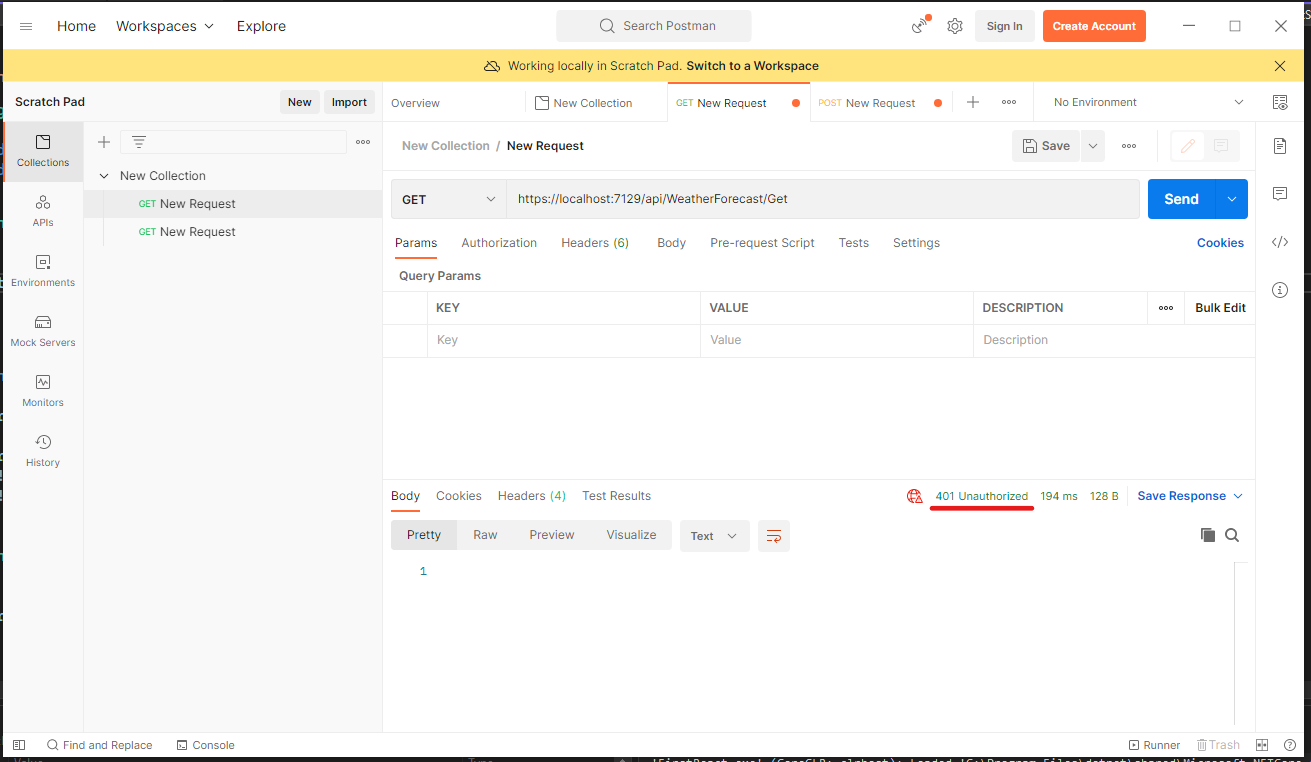Viewport: 1311px width, 762px height.
Task: Open the request three-dot menu beside Save
Action: 1129,146
